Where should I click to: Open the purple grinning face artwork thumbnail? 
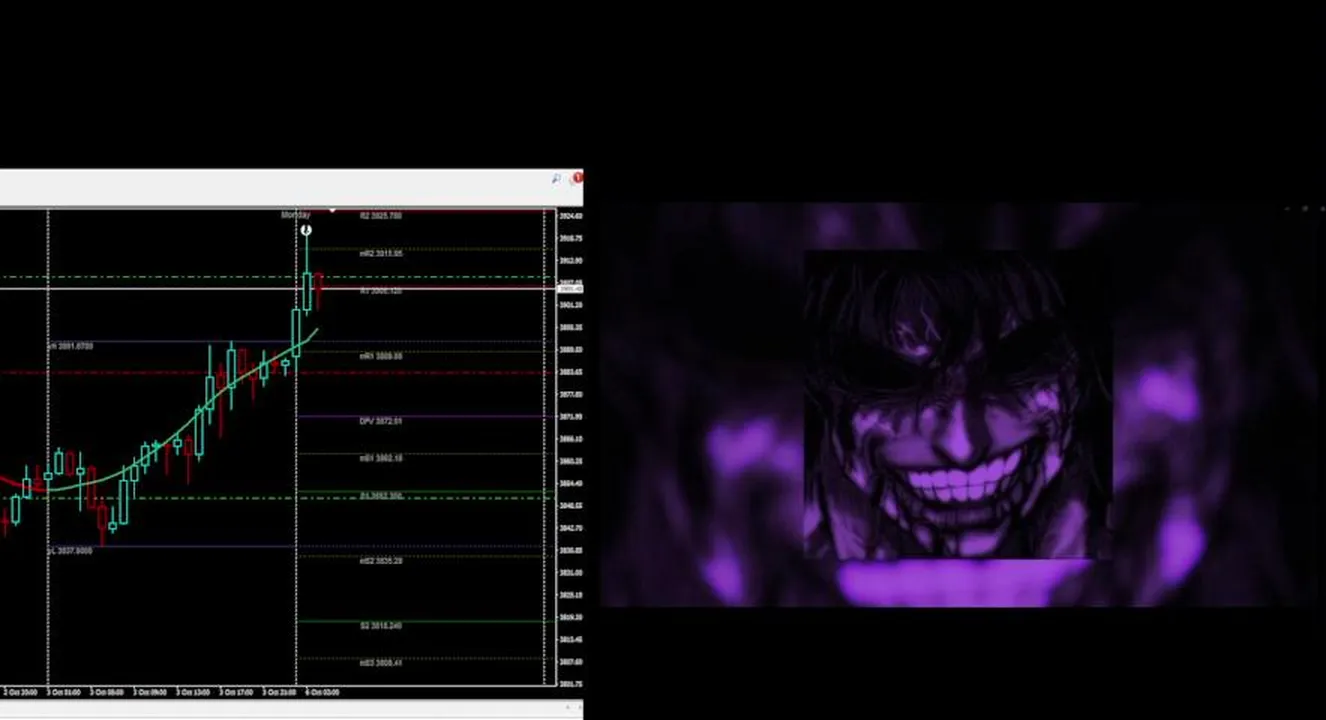click(957, 405)
